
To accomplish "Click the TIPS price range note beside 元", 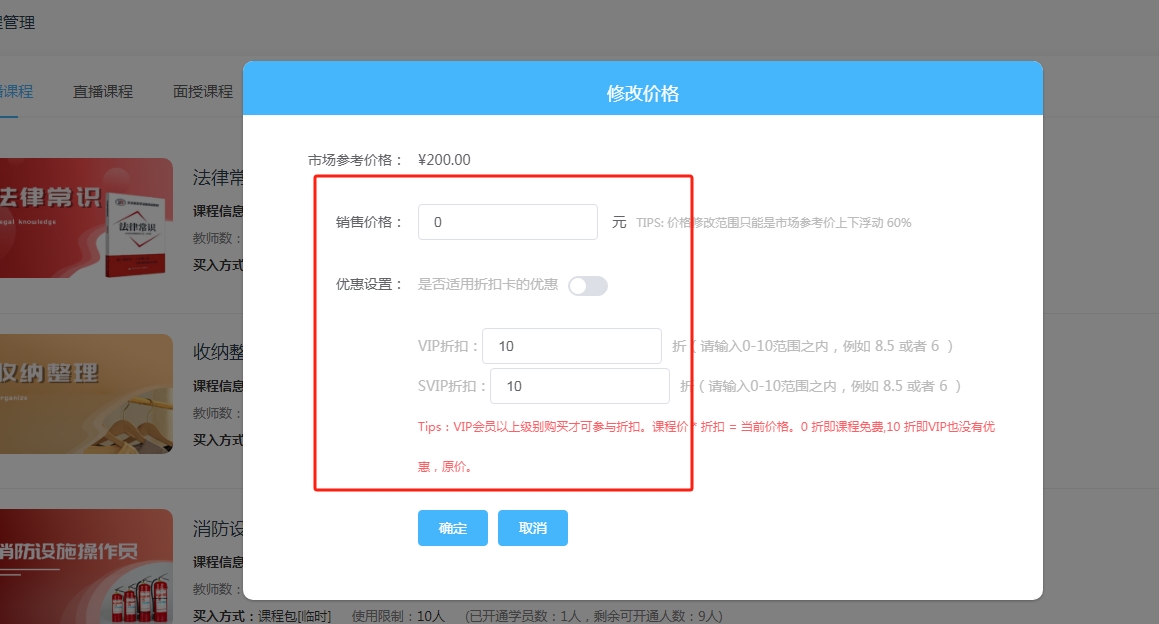I will click(x=773, y=223).
